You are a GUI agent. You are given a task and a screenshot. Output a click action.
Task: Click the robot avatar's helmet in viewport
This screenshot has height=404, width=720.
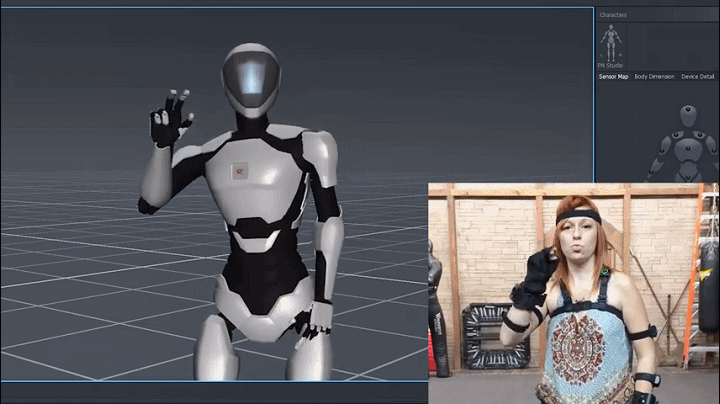[251, 79]
